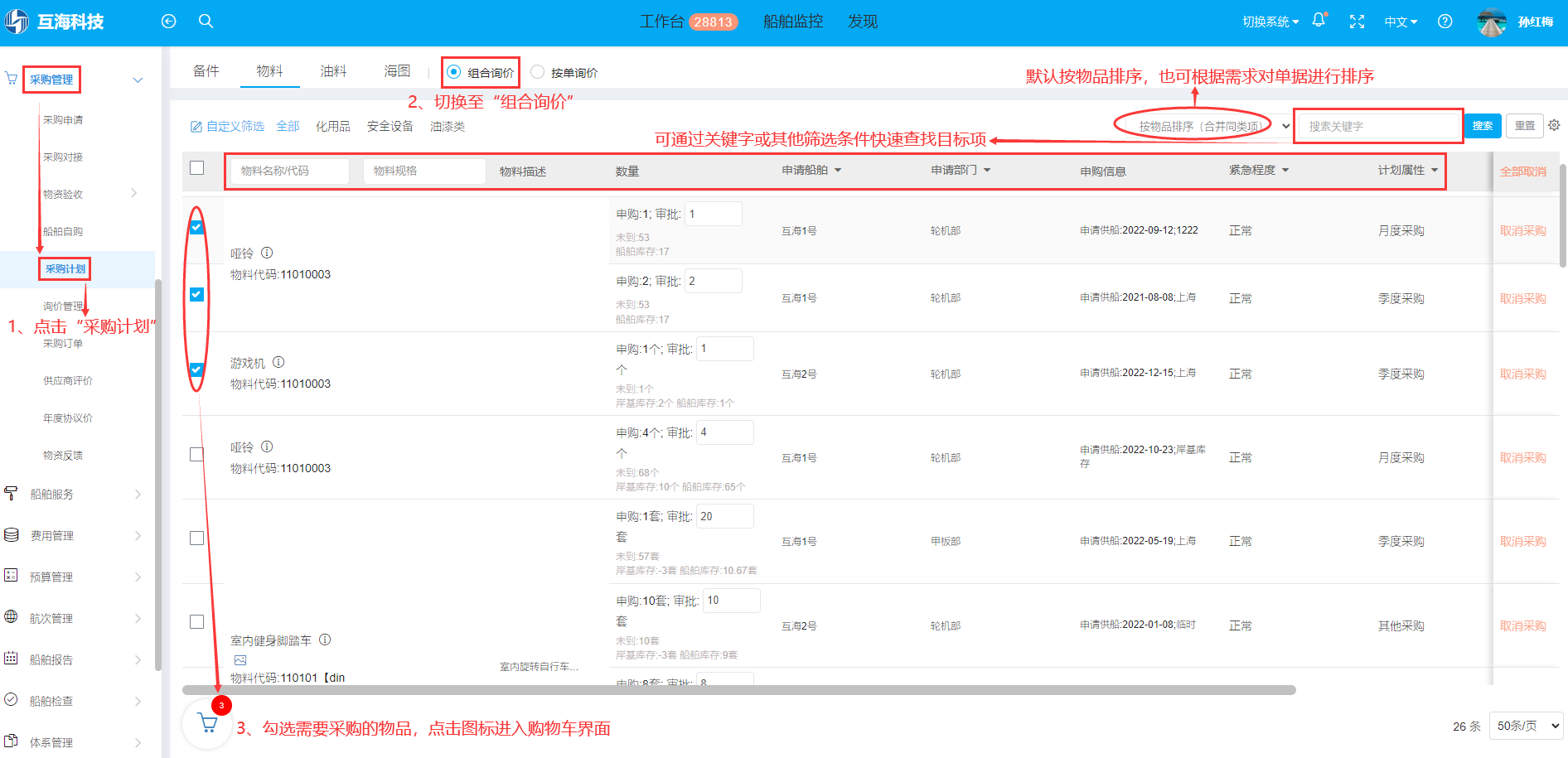Click the 预算管理 sidebar icon
This screenshot has width=1568, height=758.
[11, 576]
